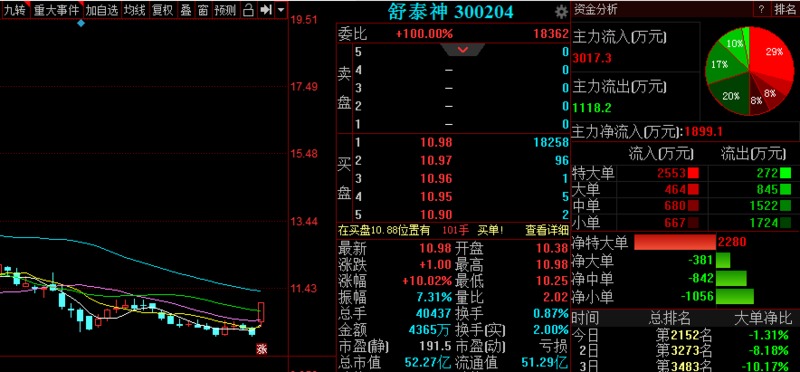Click the 查看详细 link
800x372 pixels.
pyautogui.click(x=547, y=231)
